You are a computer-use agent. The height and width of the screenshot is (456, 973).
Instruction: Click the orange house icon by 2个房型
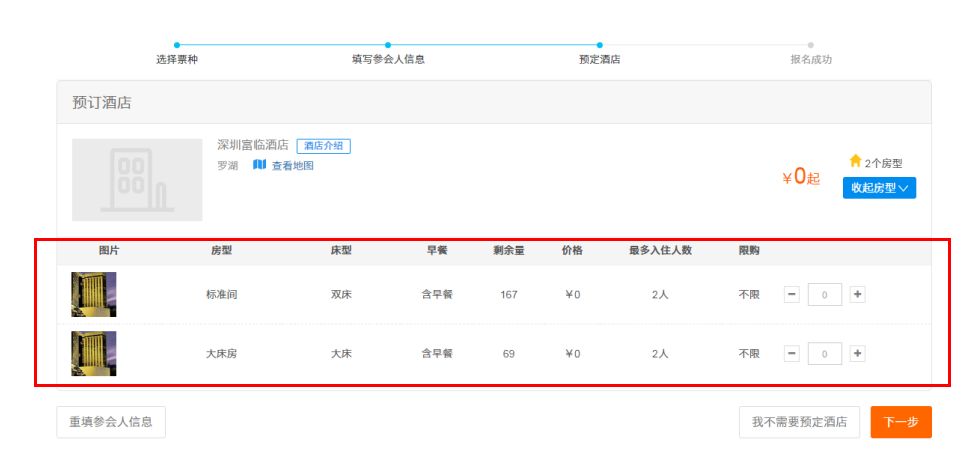point(855,161)
